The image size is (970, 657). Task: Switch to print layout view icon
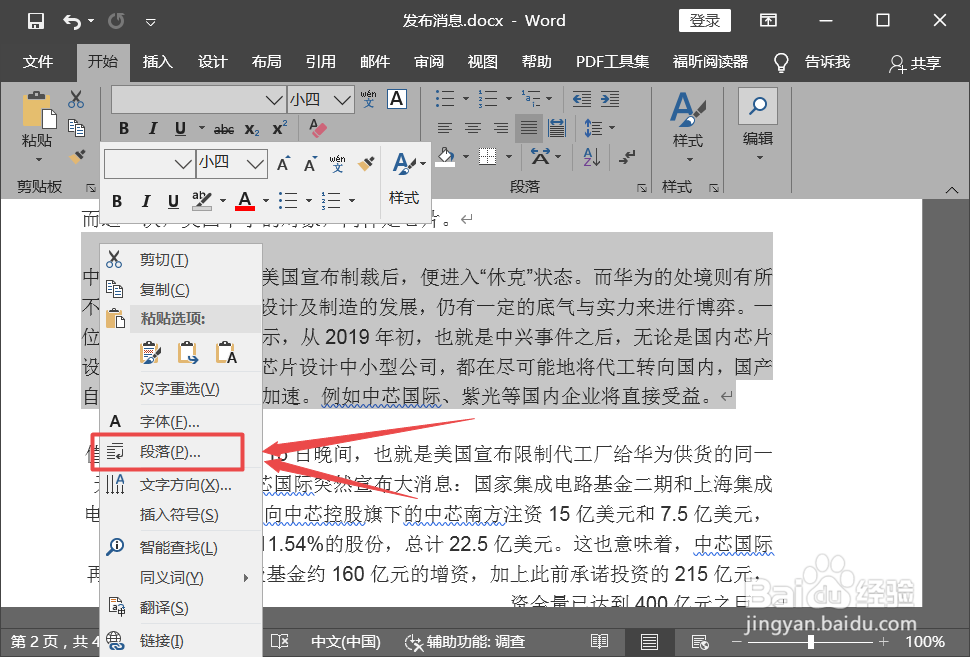(x=648, y=642)
